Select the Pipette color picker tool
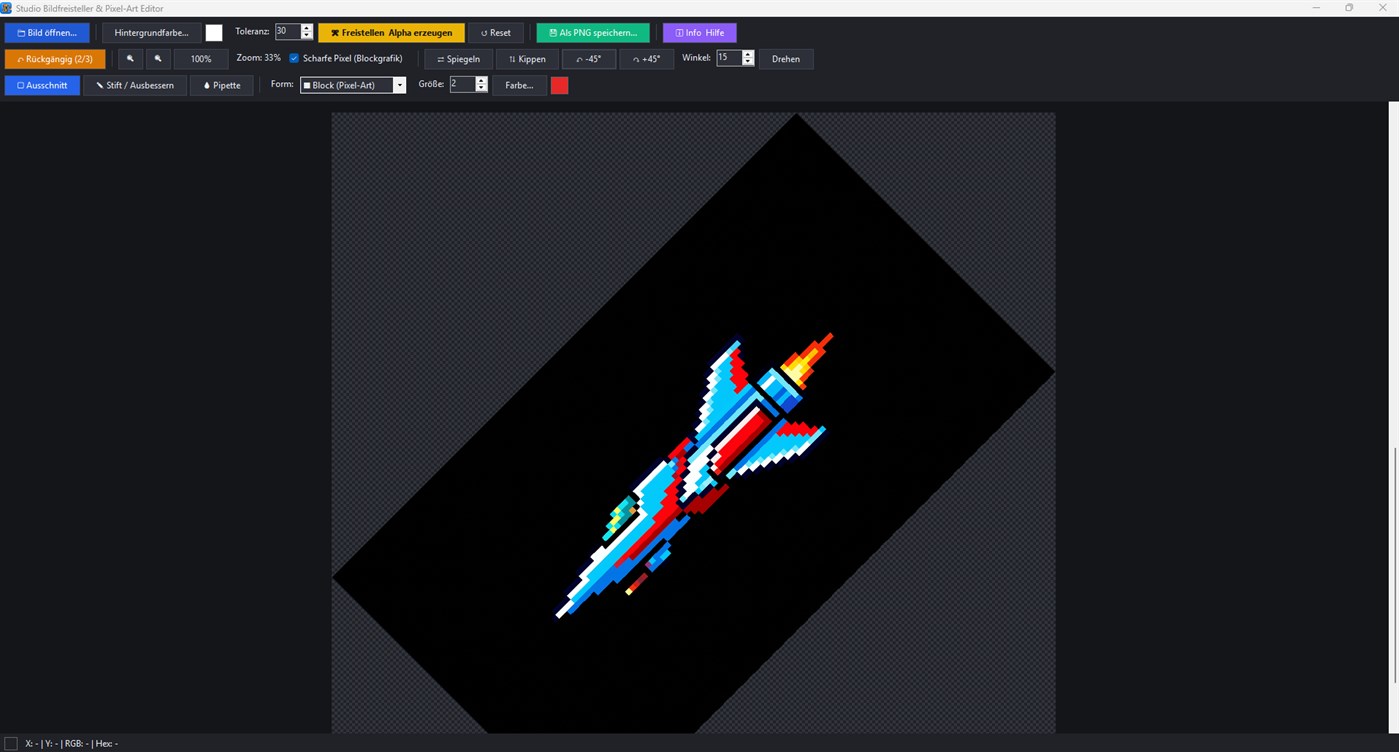The width and height of the screenshot is (1399, 752). click(222, 85)
